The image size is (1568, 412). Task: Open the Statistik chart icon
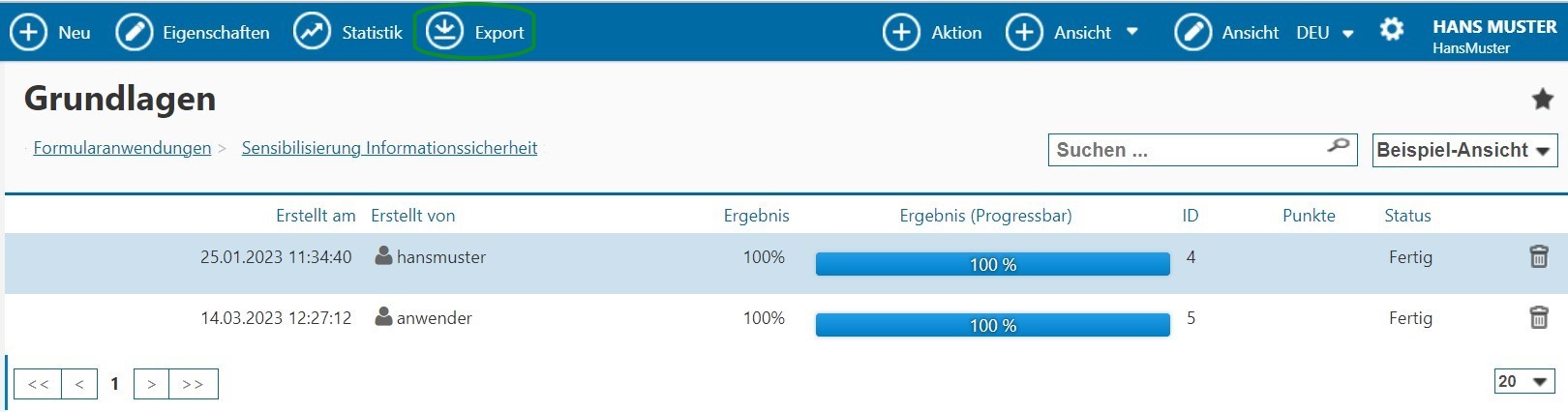(312, 32)
